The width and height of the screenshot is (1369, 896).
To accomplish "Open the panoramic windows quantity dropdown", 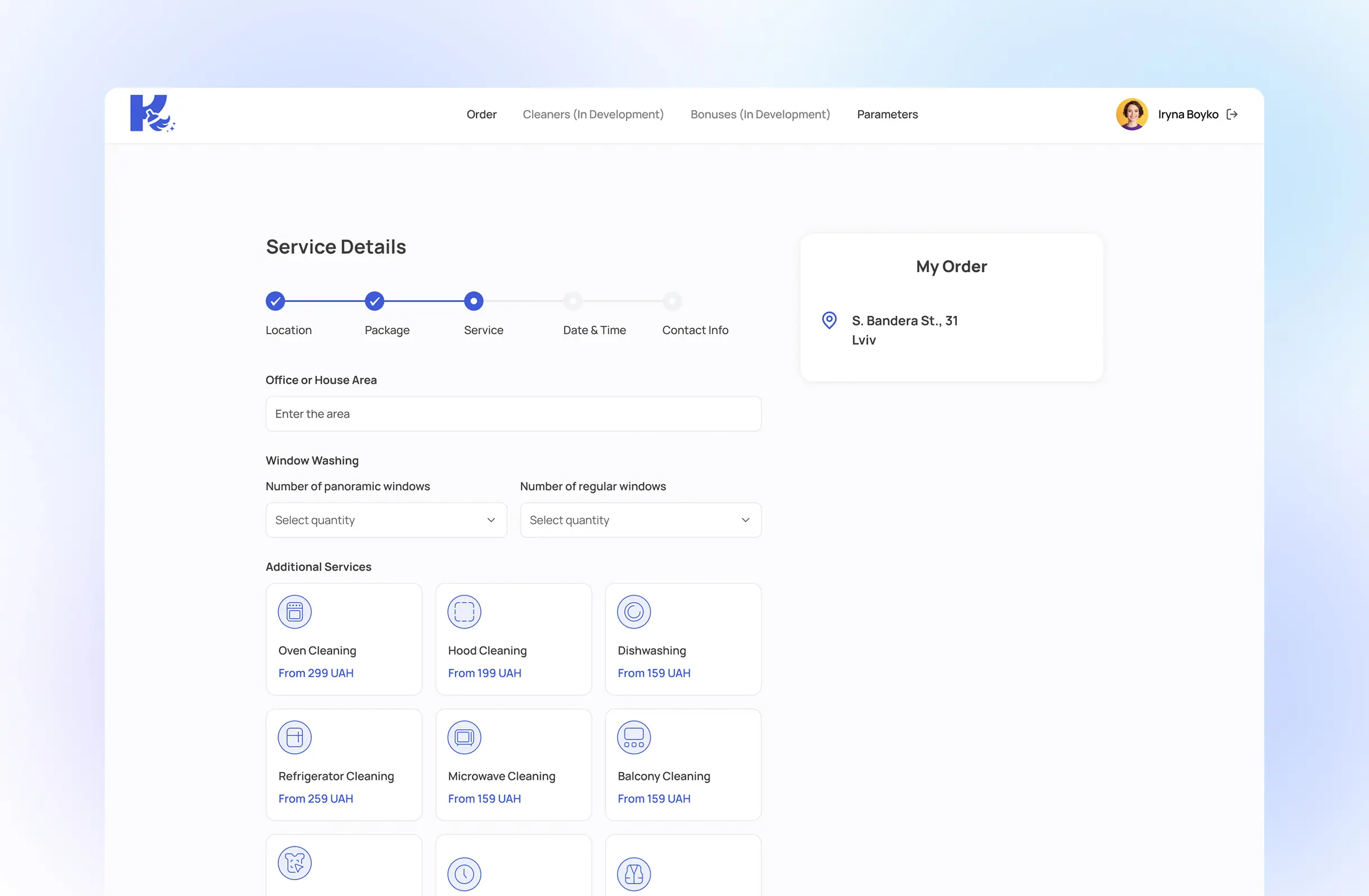I will [386, 520].
